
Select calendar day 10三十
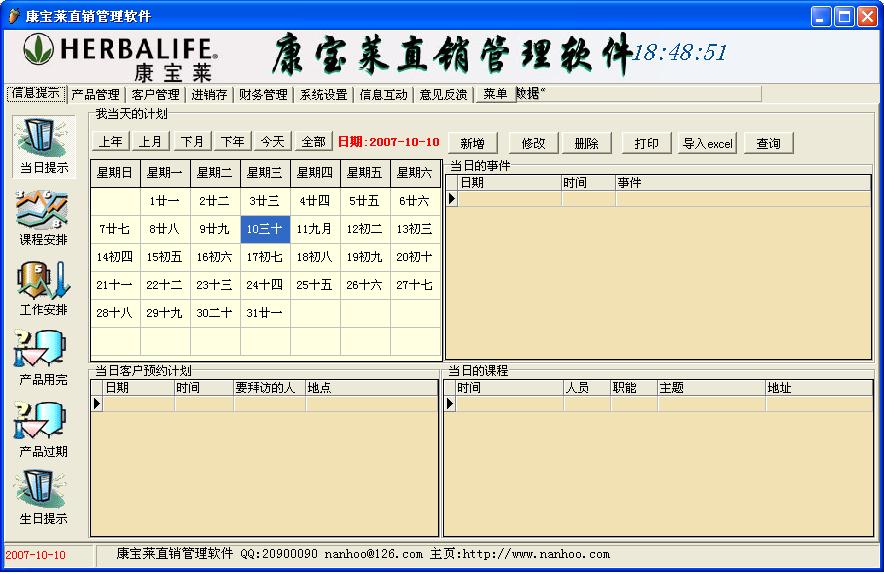pyautogui.click(x=266, y=229)
